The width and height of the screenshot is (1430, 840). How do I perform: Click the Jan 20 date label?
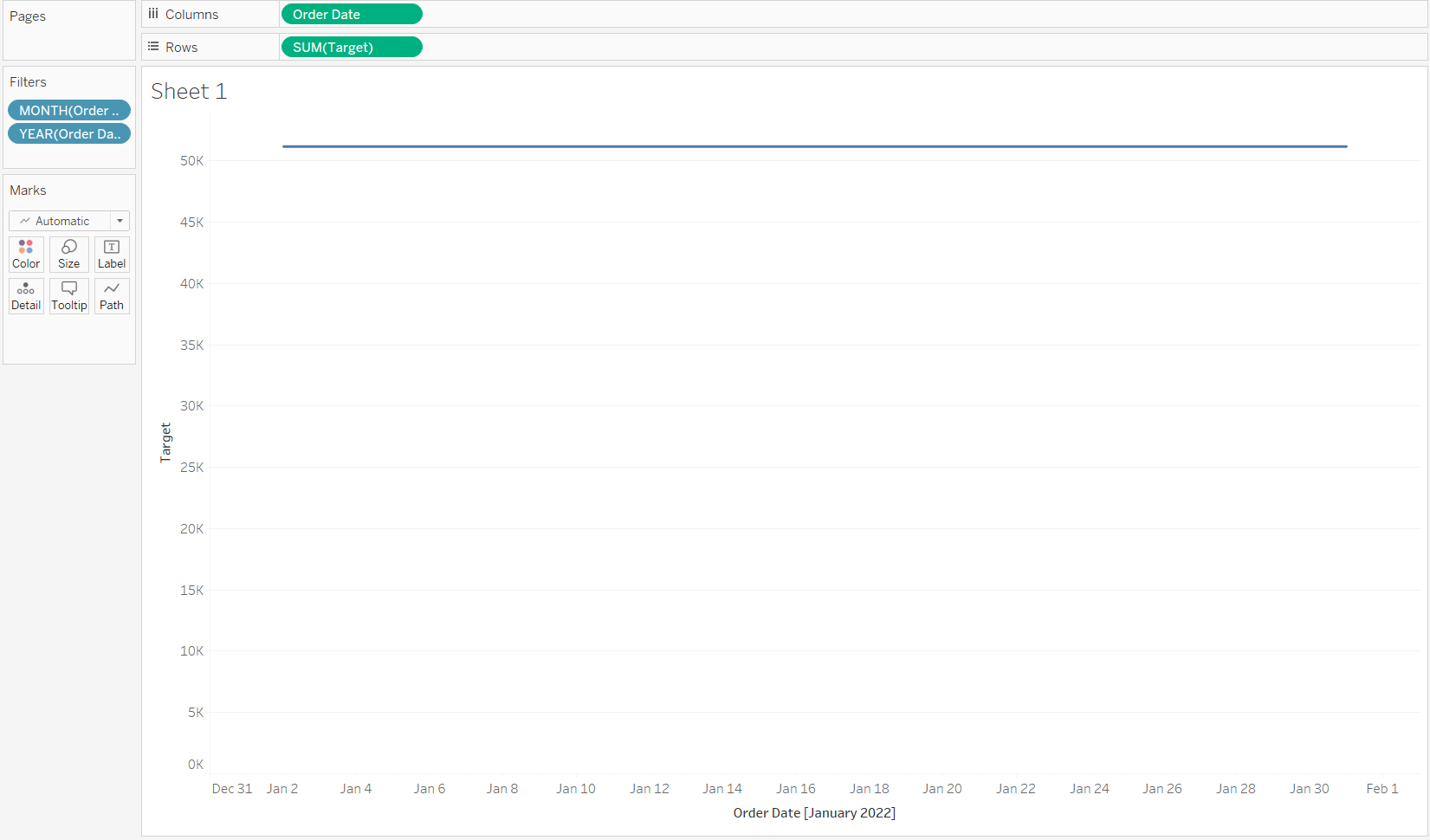pos(942,788)
